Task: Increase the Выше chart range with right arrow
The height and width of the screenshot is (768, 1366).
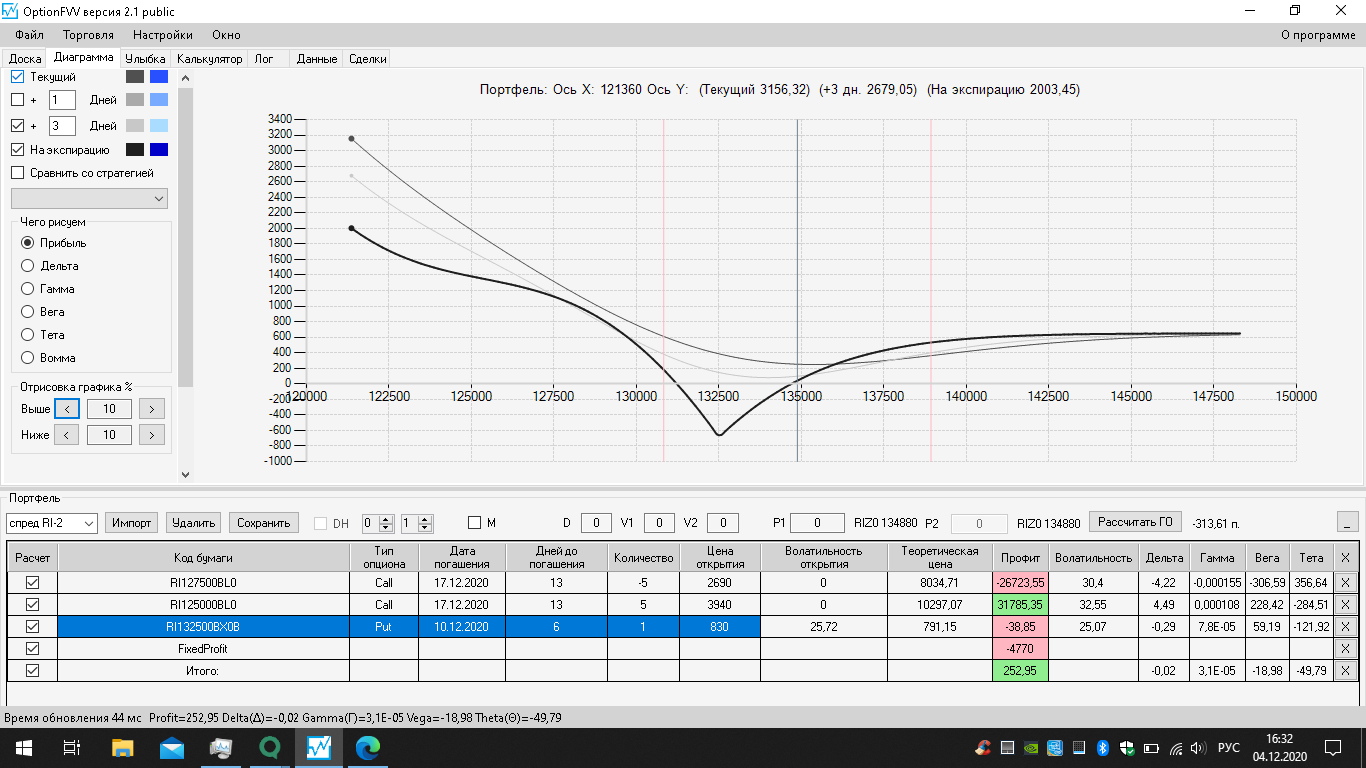Action: 152,408
